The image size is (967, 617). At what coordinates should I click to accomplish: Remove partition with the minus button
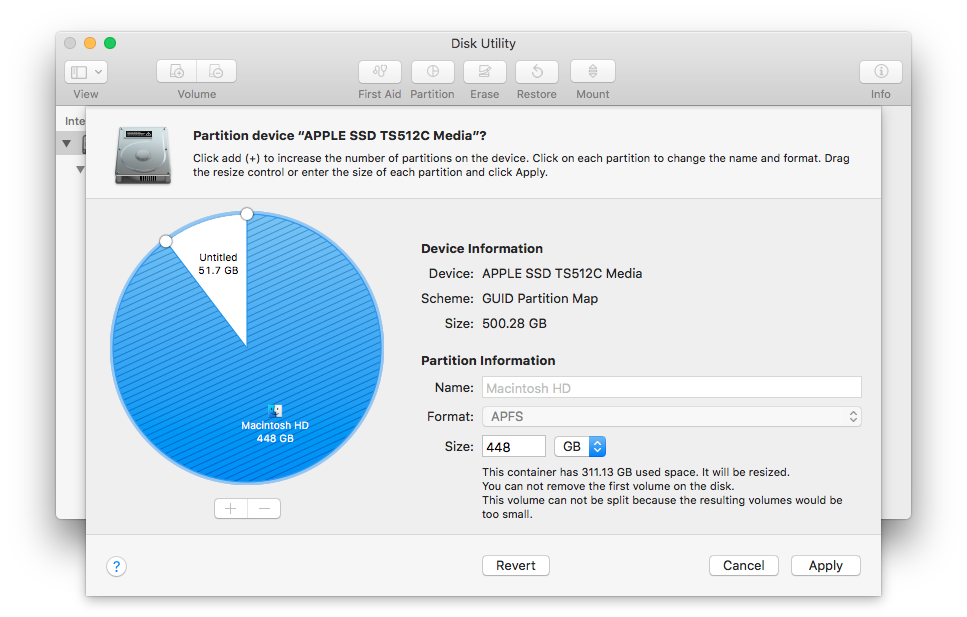pyautogui.click(x=265, y=508)
